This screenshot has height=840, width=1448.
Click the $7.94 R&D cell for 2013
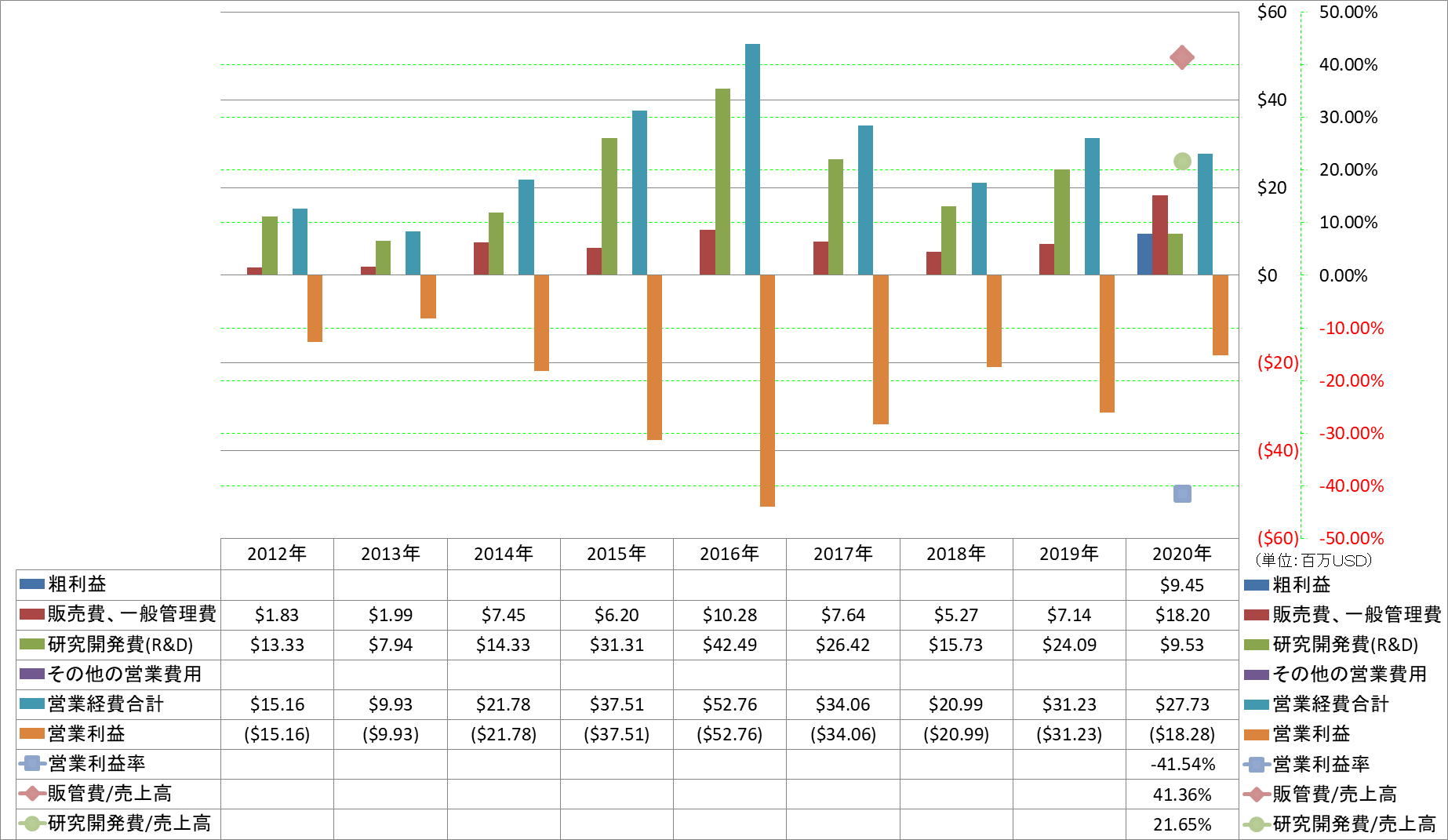[391, 645]
